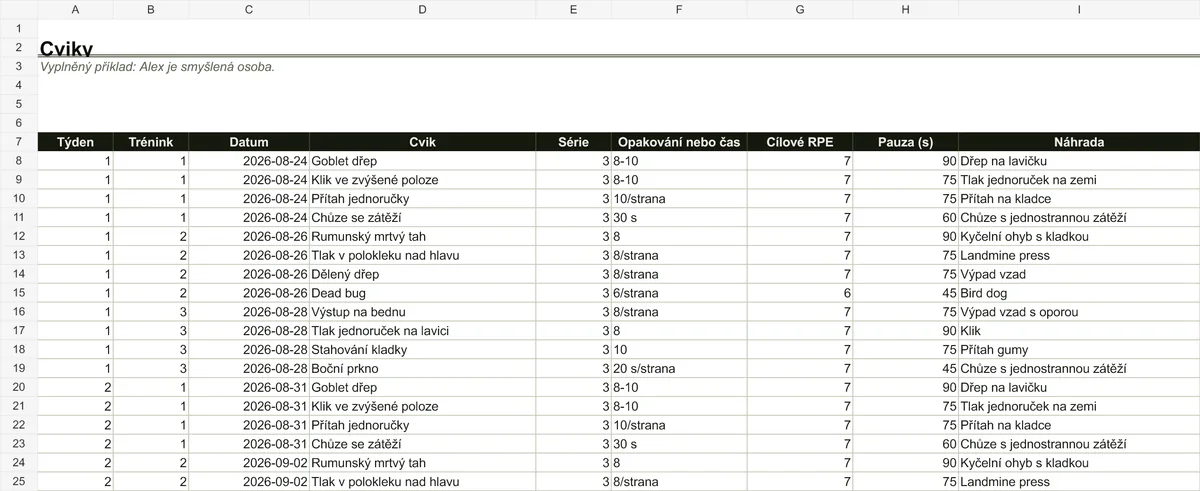Image resolution: width=1200 pixels, height=491 pixels.
Task: Select column F header
Action: (679, 9)
